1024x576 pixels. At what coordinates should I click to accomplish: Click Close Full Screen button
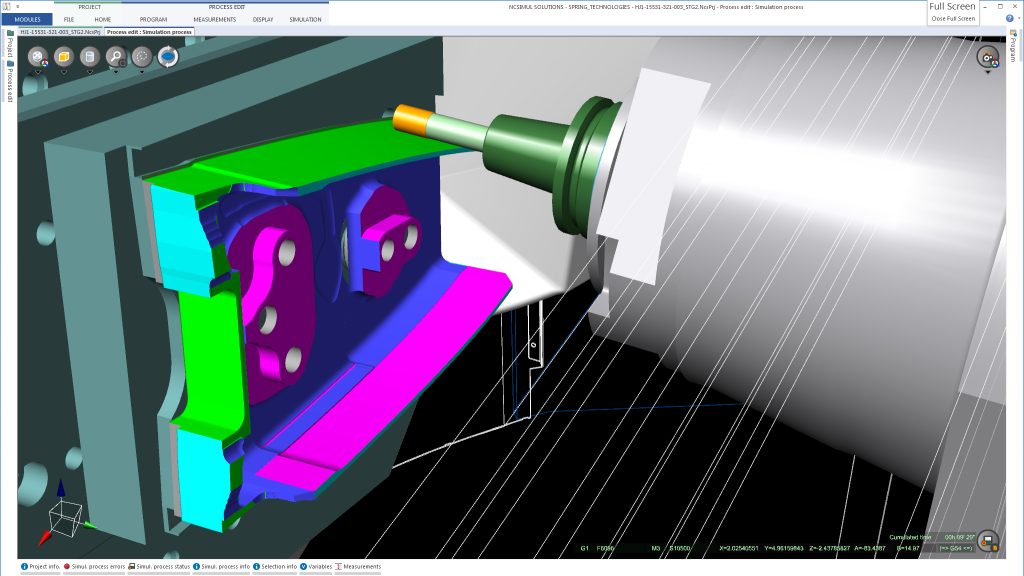tap(952, 18)
